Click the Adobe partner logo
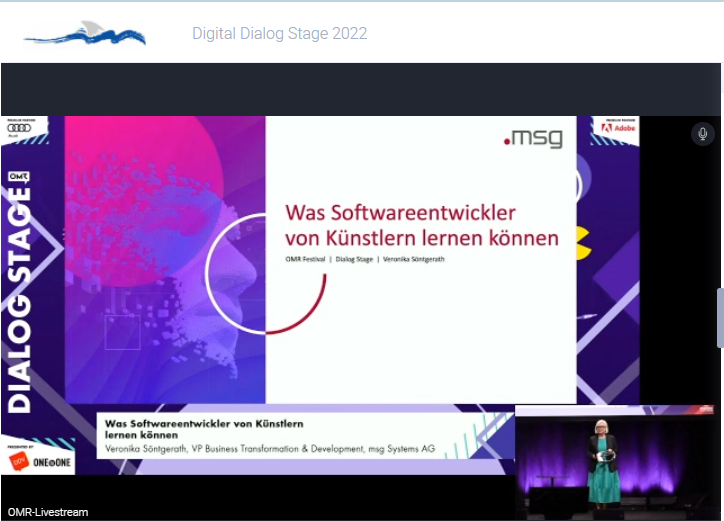The image size is (724, 521). (618, 127)
